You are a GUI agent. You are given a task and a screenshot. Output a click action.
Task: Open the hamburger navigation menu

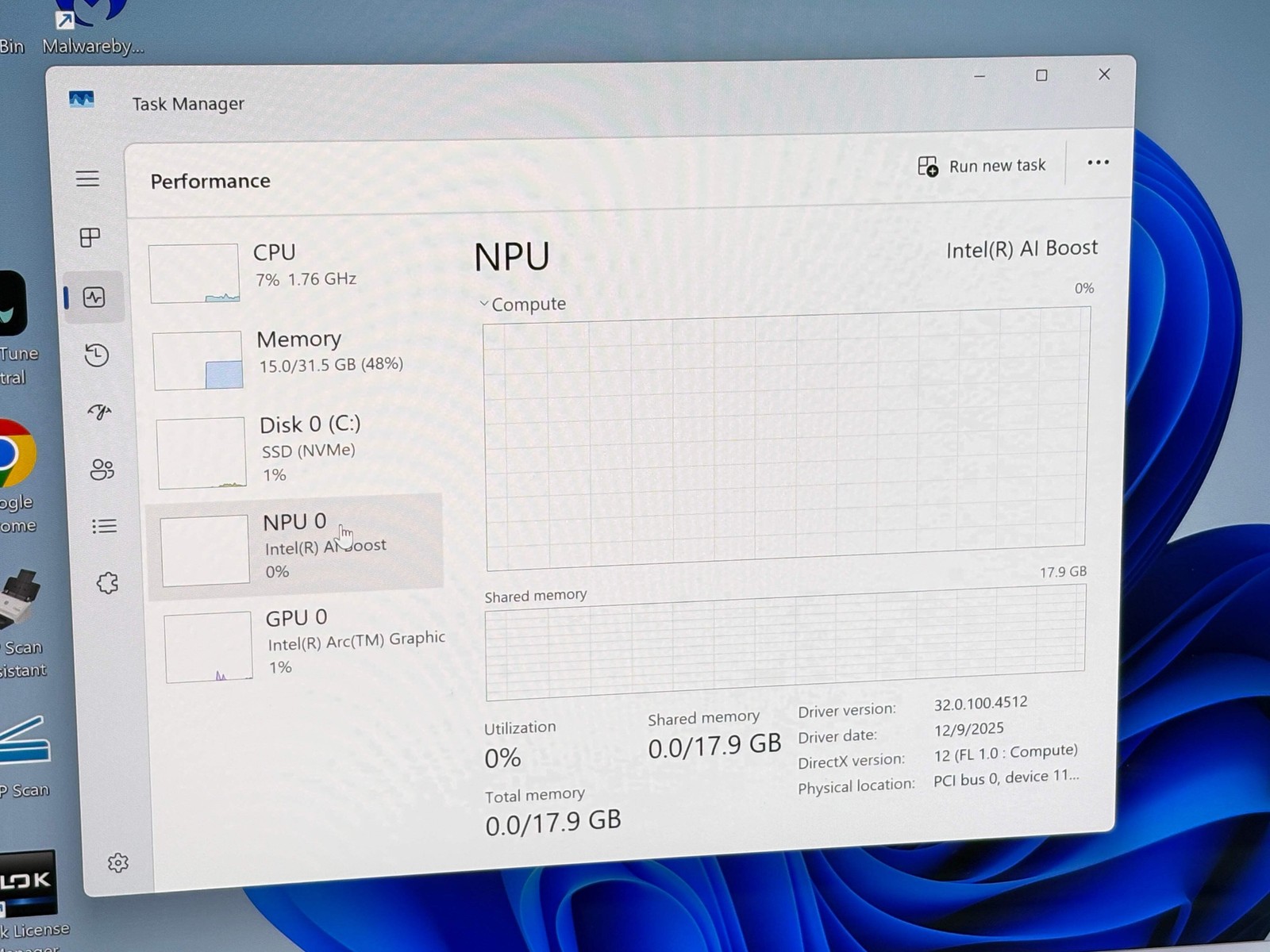point(87,178)
